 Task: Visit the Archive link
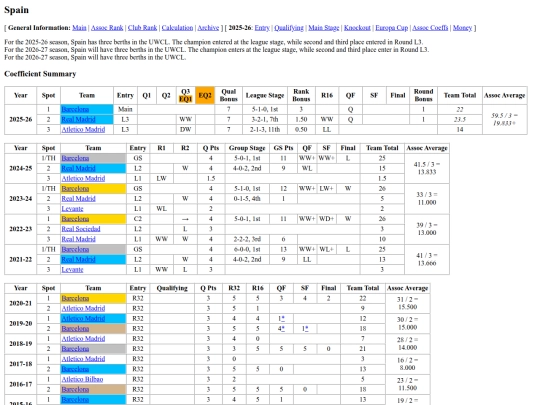pyautogui.click(x=208, y=28)
